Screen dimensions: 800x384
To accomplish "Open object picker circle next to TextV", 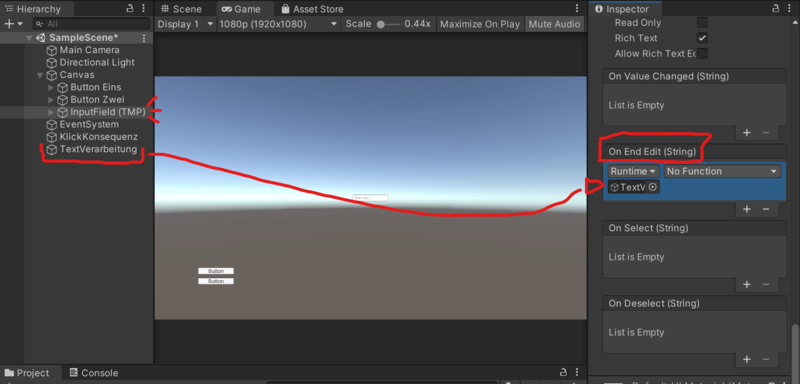I will coord(653,187).
